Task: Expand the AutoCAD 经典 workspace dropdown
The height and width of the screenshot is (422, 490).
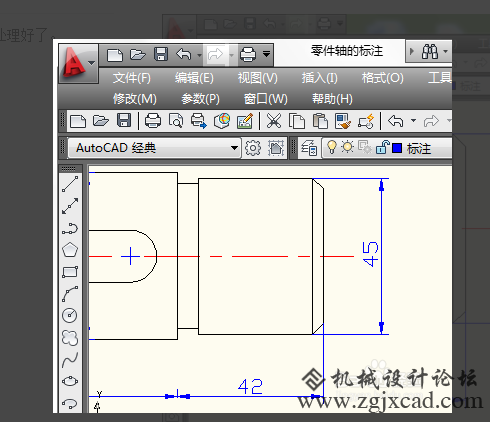Action: coord(234,148)
